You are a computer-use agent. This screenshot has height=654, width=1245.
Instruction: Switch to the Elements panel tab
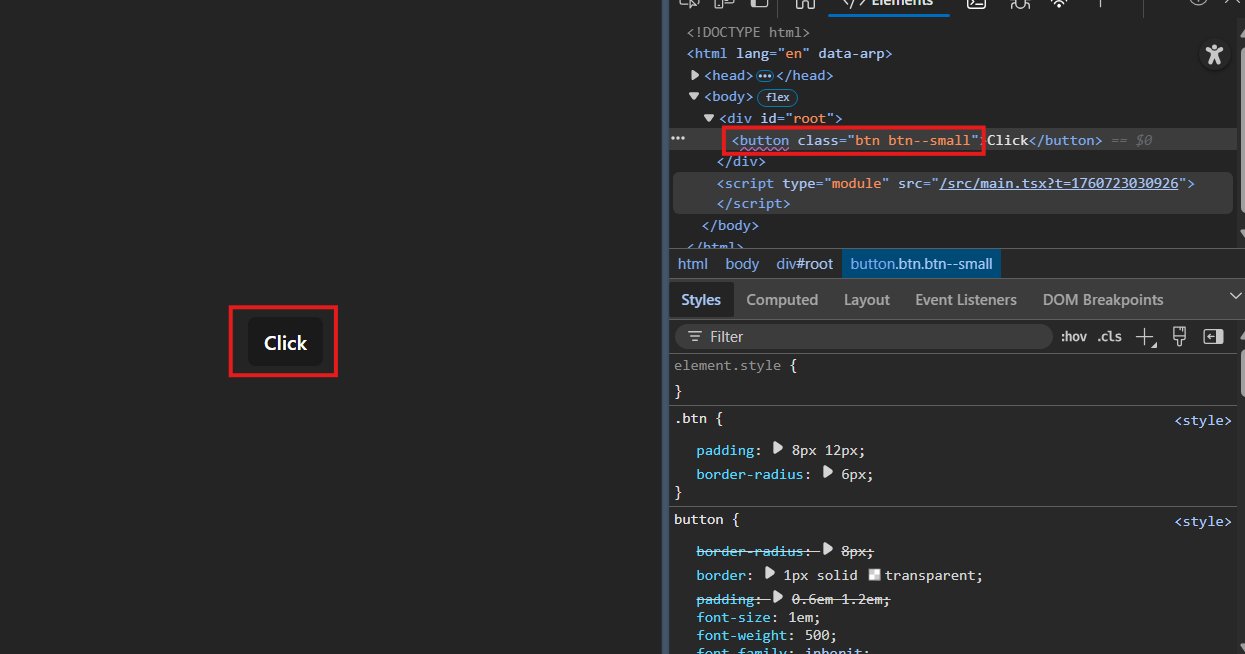pos(889,4)
